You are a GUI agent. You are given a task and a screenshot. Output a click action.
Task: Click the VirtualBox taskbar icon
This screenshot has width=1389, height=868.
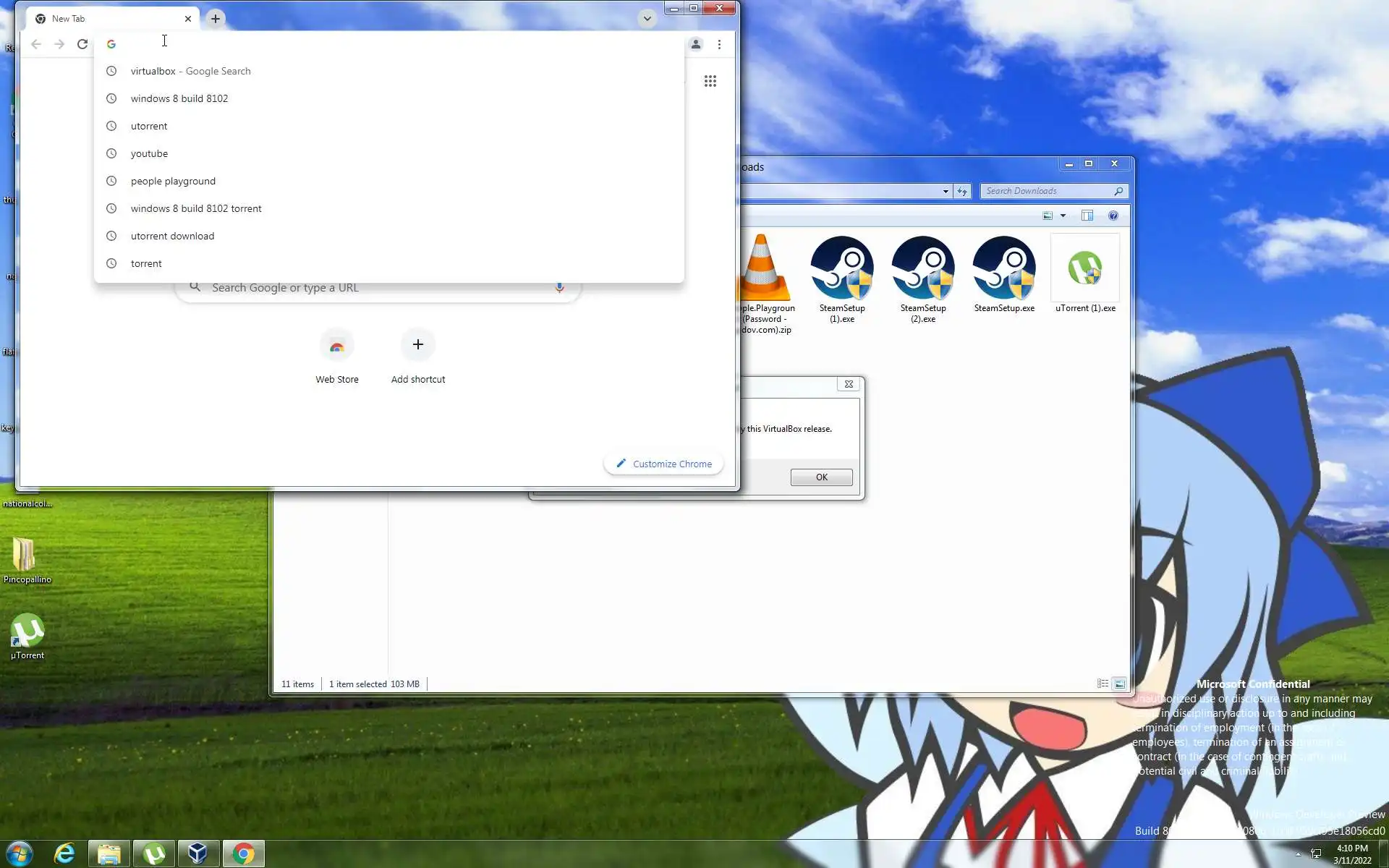197,854
